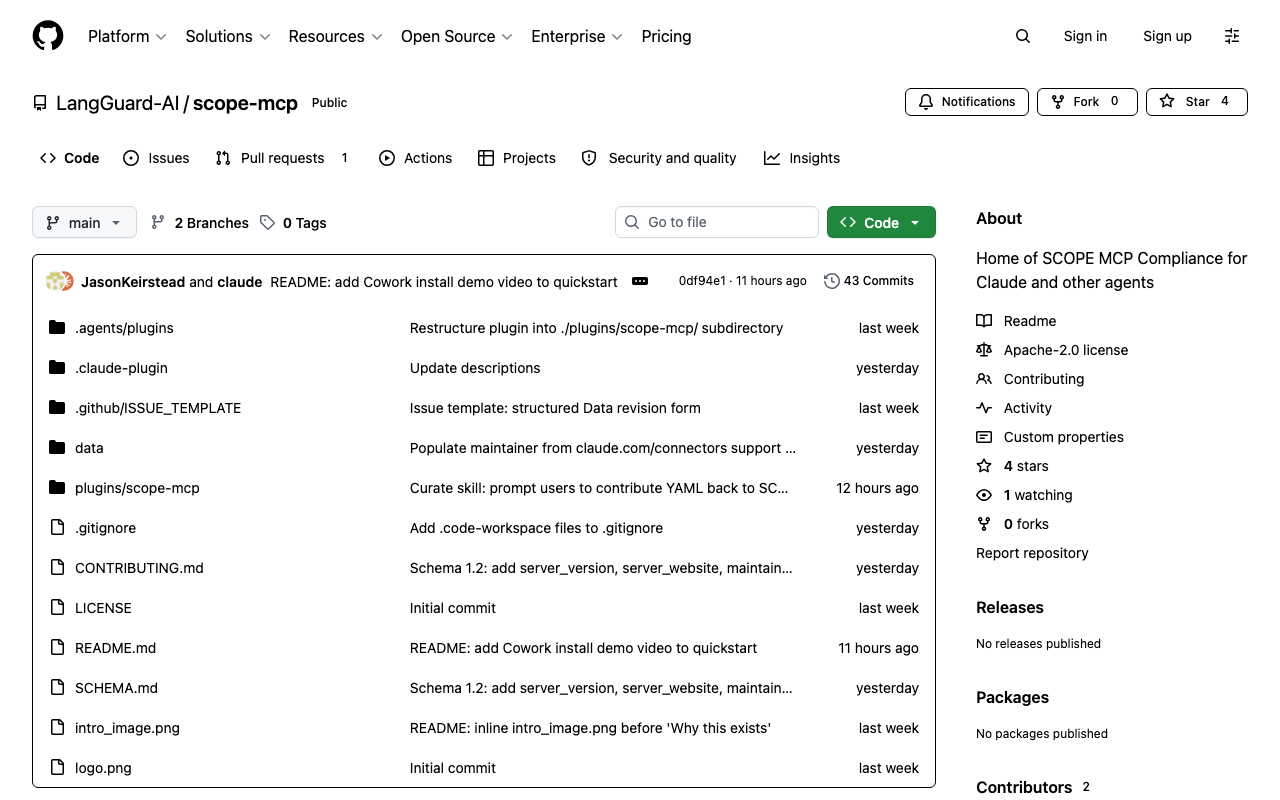Open the scope-mcp repository name link
Viewport: 1280px width, 800px height.
245,103
